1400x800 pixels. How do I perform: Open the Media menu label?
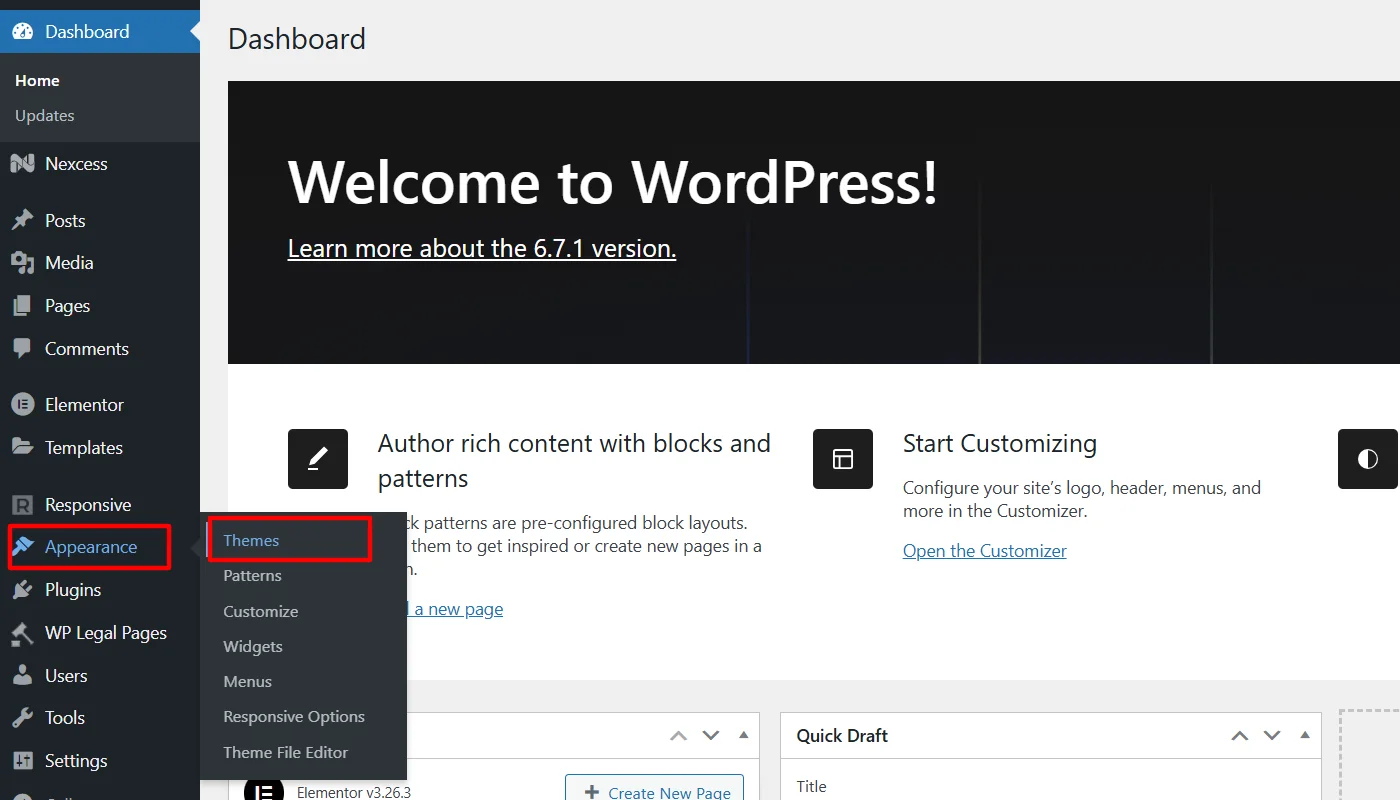click(69, 263)
